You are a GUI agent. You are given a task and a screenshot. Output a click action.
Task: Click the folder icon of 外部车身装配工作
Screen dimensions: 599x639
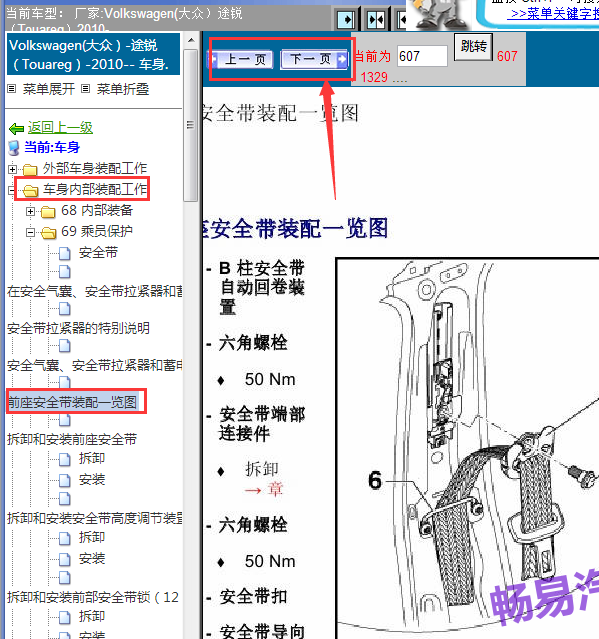click(x=30, y=169)
